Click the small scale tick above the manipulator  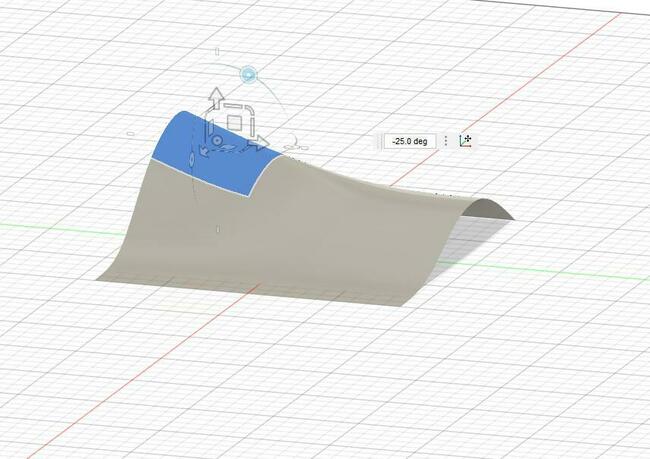coord(217,49)
